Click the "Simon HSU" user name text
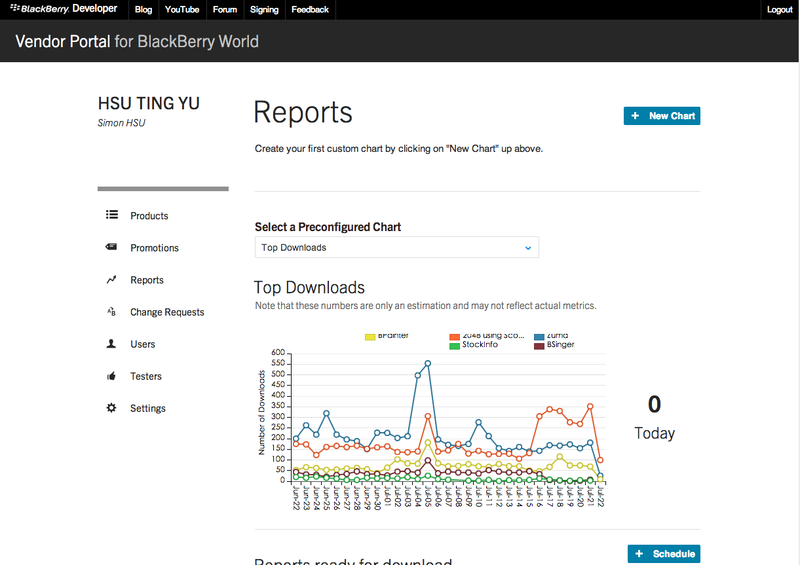The height and width of the screenshot is (565, 800). click(x=121, y=123)
